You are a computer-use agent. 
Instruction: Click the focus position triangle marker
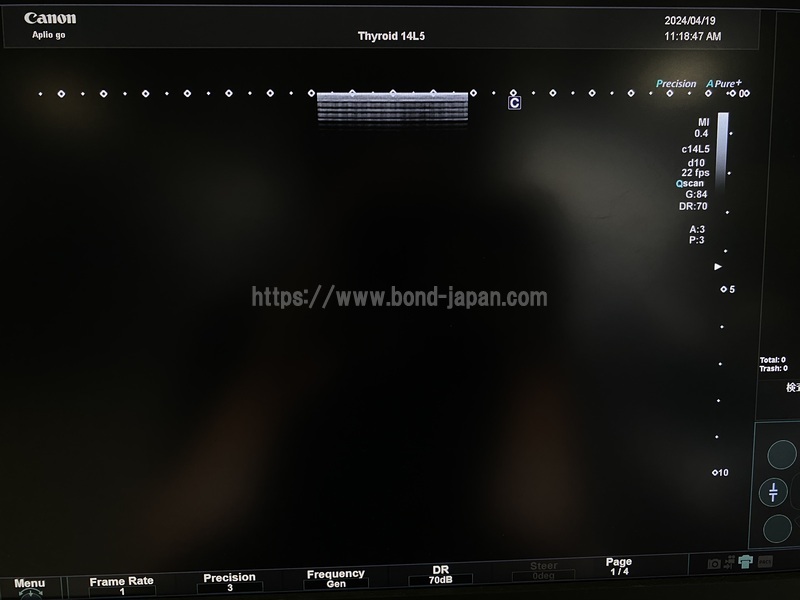(718, 267)
